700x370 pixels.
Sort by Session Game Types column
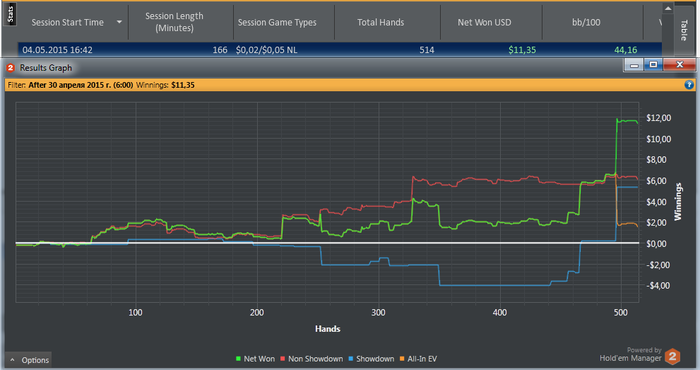coord(277,22)
